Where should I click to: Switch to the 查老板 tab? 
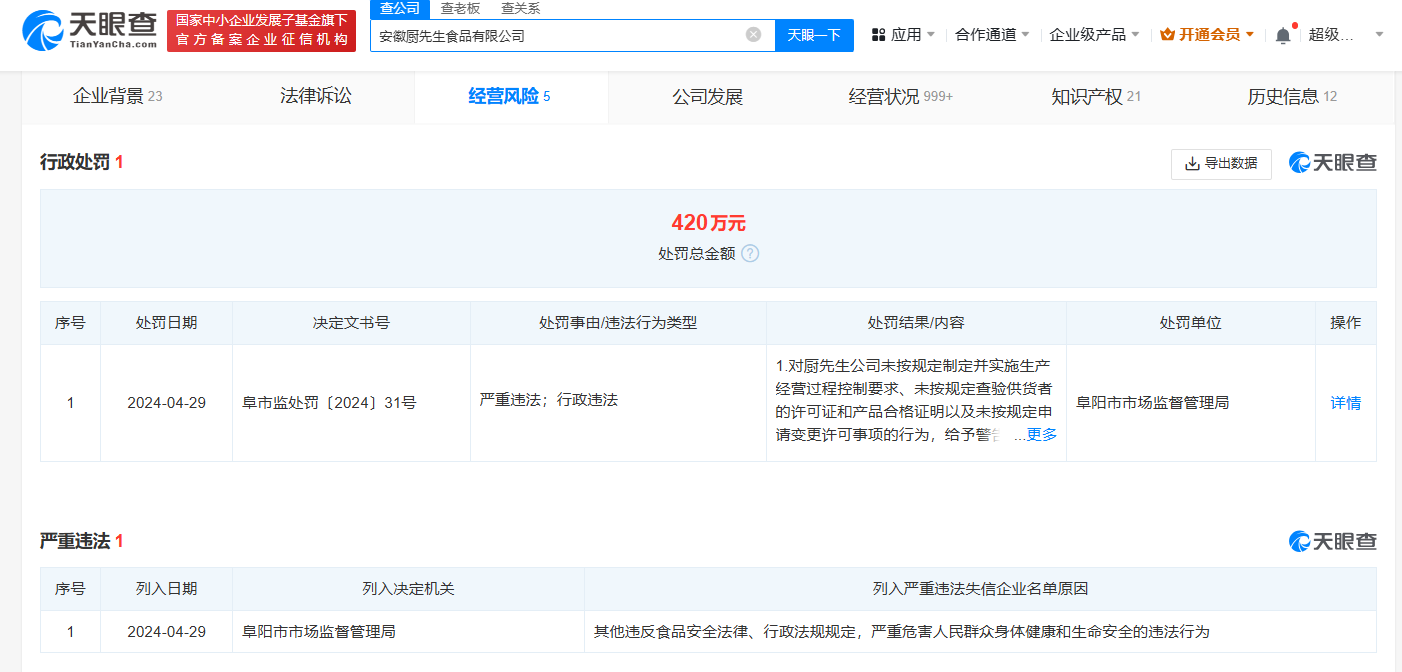point(460,8)
